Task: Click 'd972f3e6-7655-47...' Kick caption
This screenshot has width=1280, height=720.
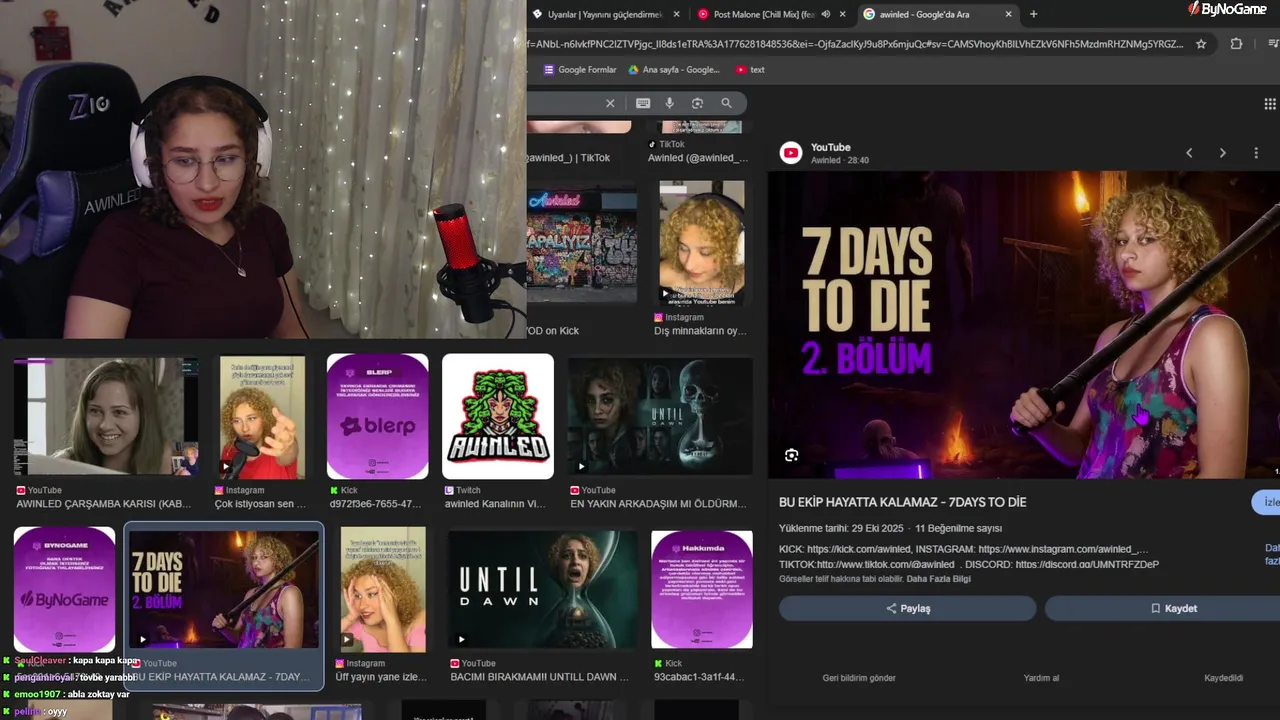Action: (375, 504)
